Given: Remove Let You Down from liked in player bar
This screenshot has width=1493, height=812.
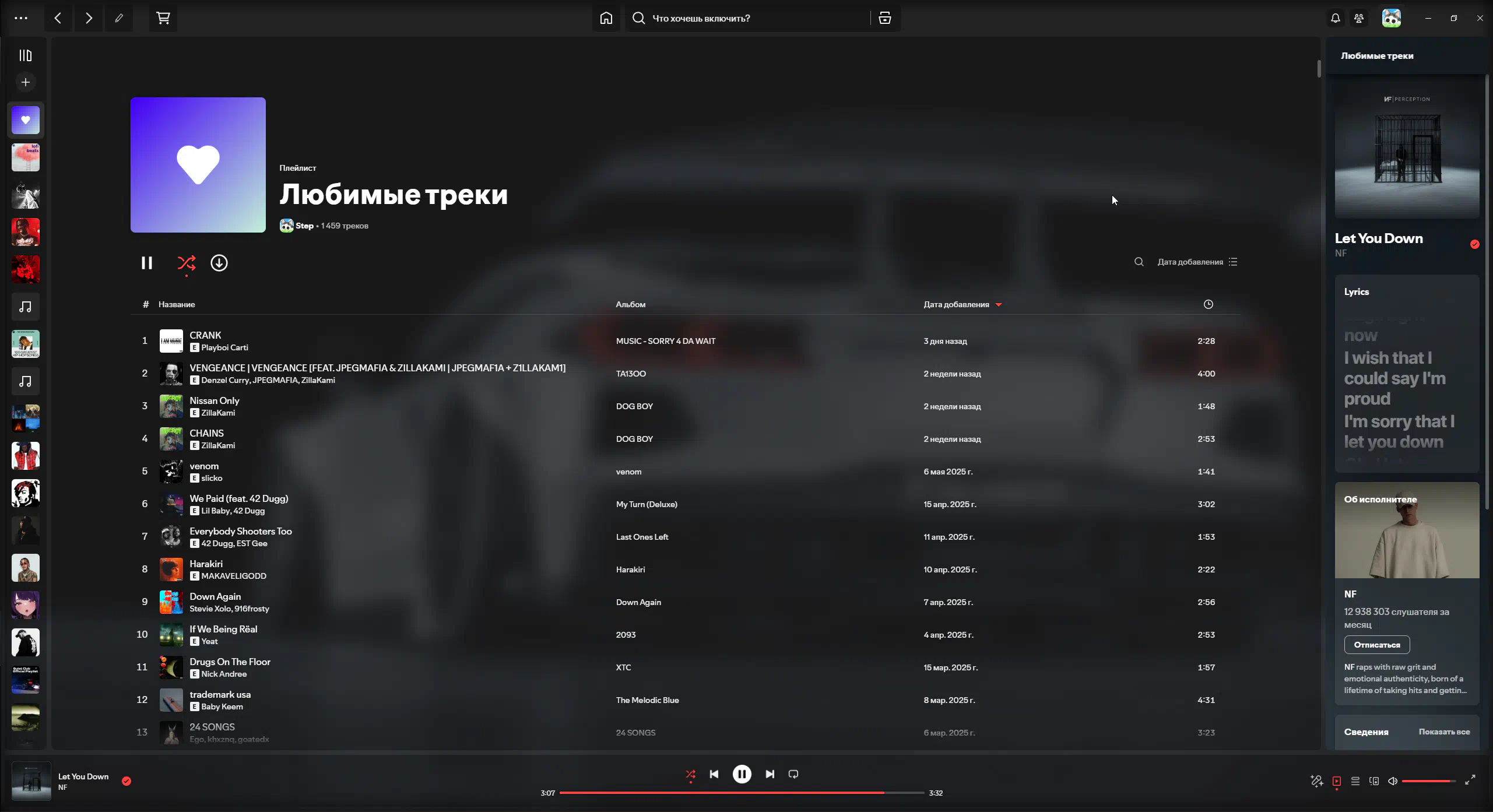Looking at the screenshot, I should (127, 781).
